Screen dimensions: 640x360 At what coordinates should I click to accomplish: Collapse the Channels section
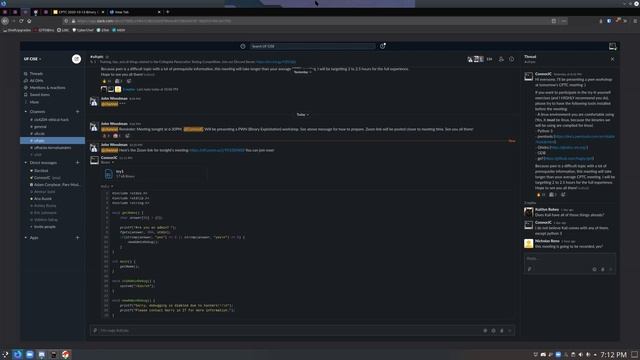pos(26,111)
